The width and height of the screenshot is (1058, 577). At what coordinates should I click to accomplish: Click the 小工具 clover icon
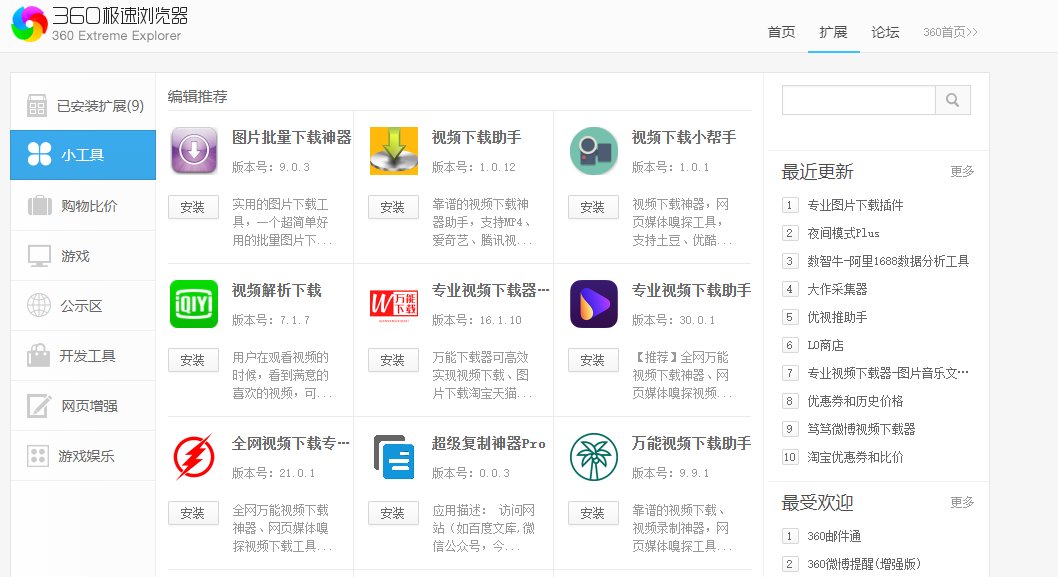coord(39,154)
